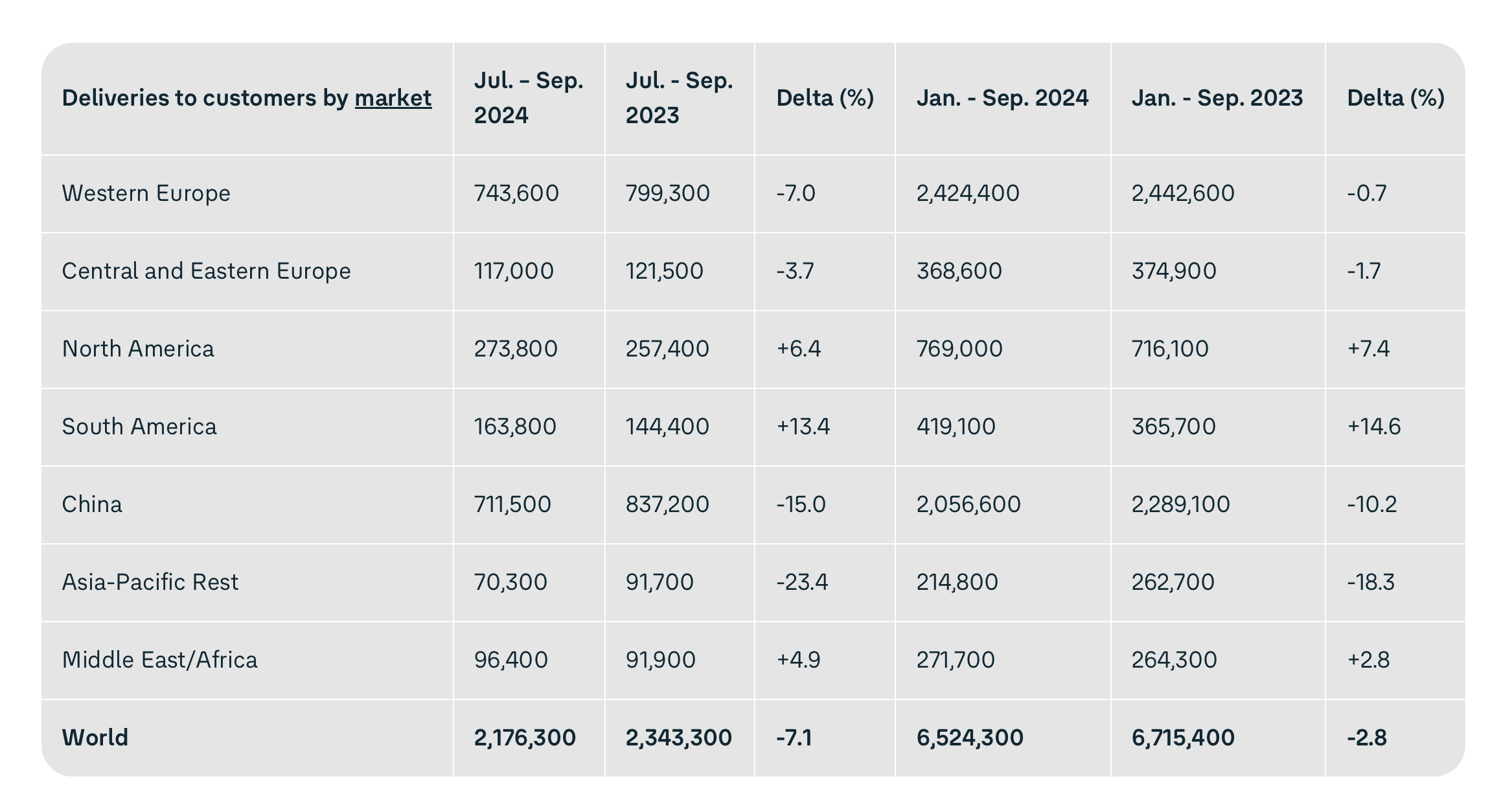Select the "Jan. - Sep. 2023" column header
Image resolution: width=1512 pixels, height=796 pixels.
1217,98
